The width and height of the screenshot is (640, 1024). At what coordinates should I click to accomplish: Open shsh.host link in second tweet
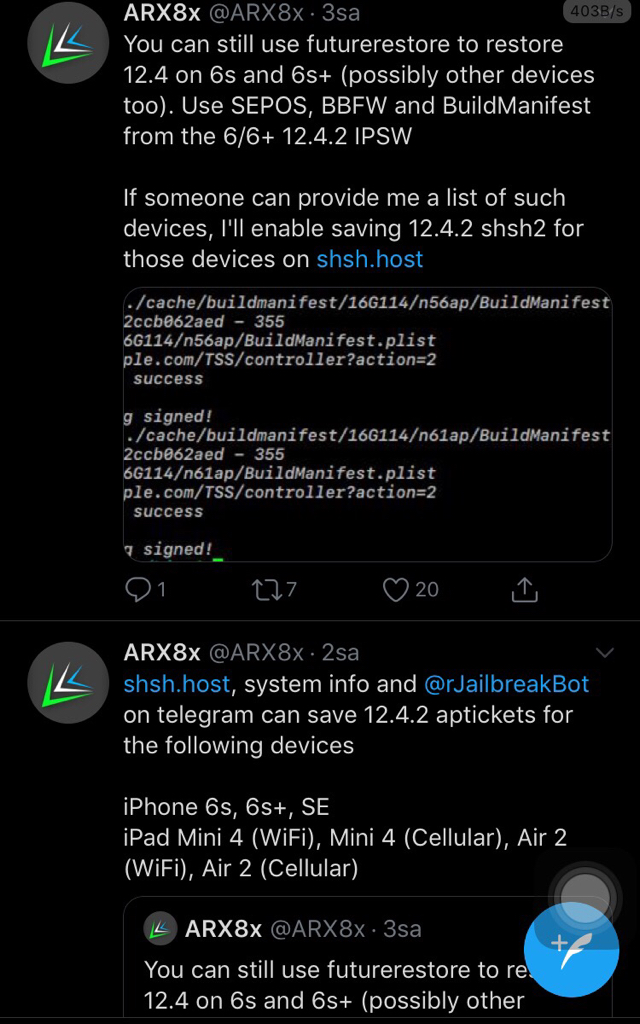pos(177,684)
